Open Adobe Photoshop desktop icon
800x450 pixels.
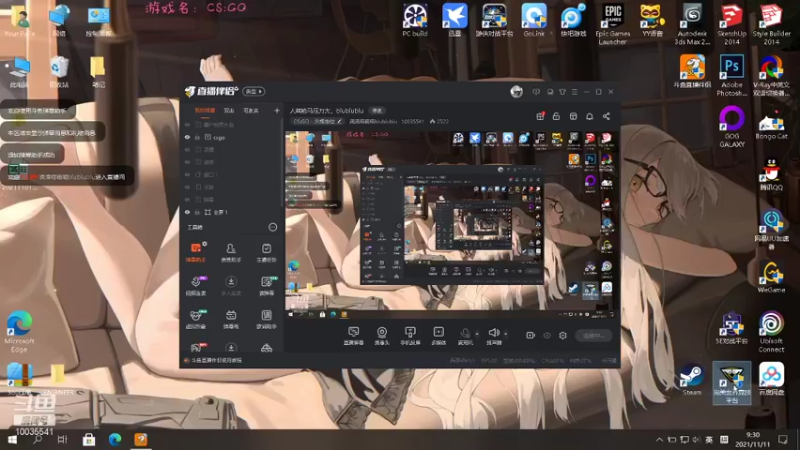pos(732,76)
